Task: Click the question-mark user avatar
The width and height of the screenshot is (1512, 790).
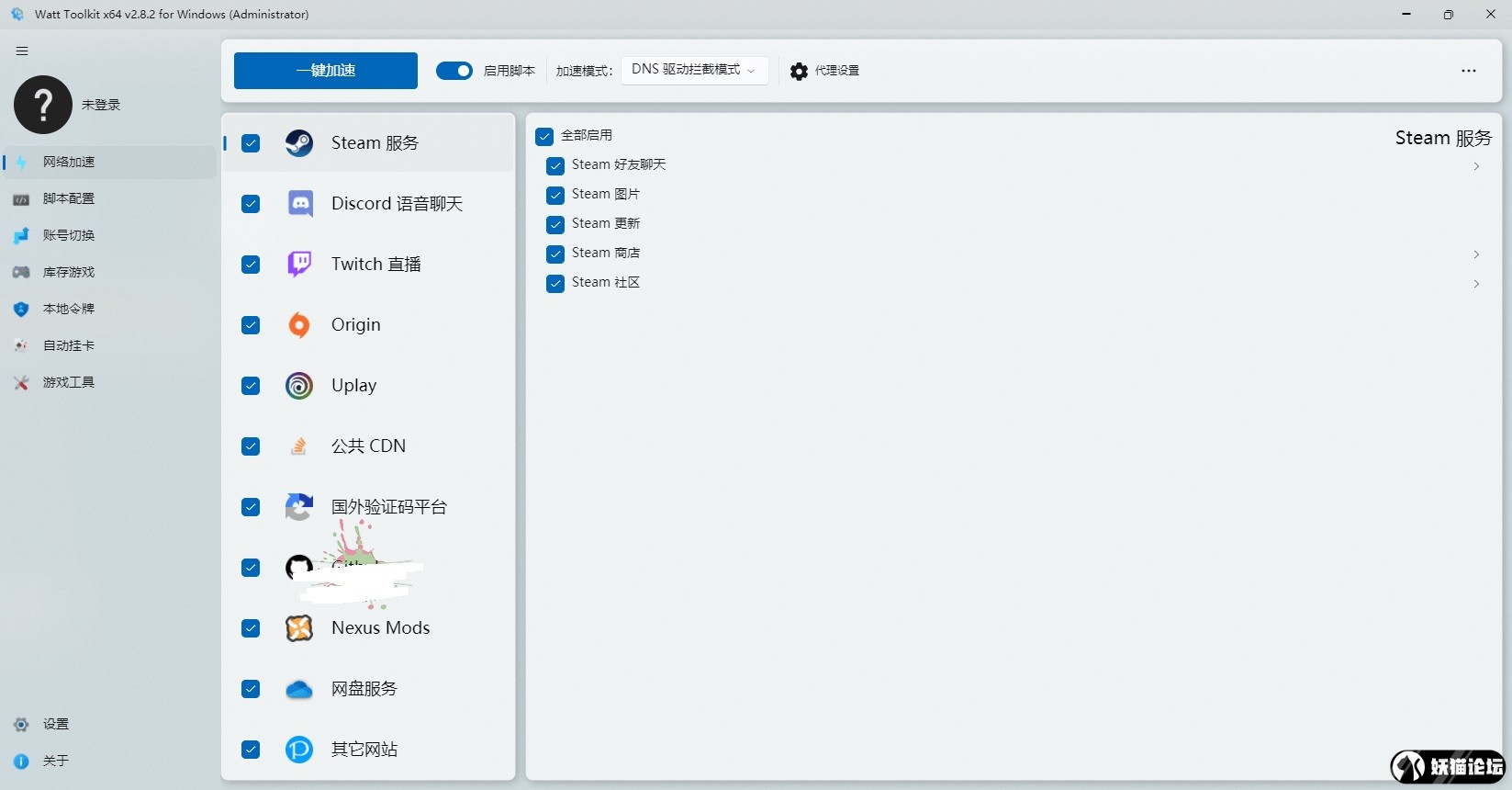Action: 42,105
